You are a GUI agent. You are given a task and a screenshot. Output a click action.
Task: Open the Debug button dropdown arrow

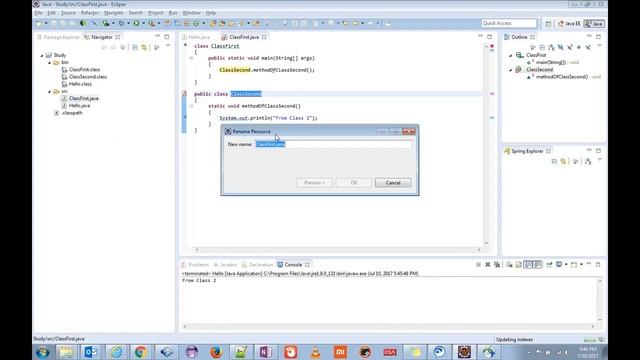[128, 23]
